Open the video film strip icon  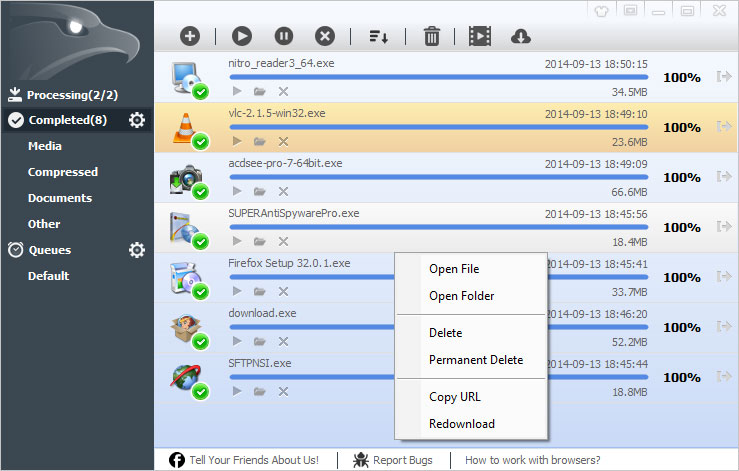pyautogui.click(x=480, y=36)
